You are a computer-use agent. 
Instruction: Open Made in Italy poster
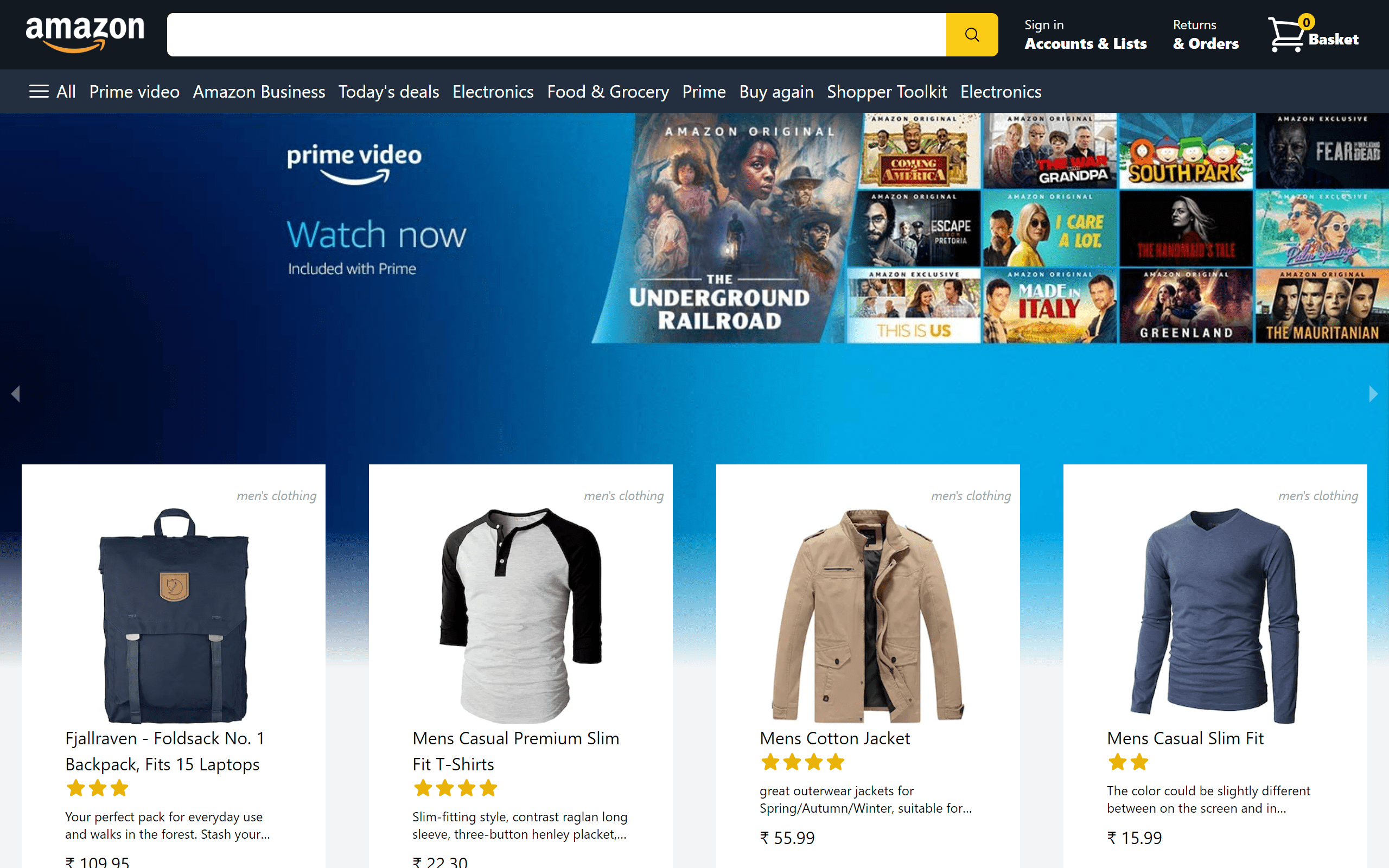pos(1050,306)
